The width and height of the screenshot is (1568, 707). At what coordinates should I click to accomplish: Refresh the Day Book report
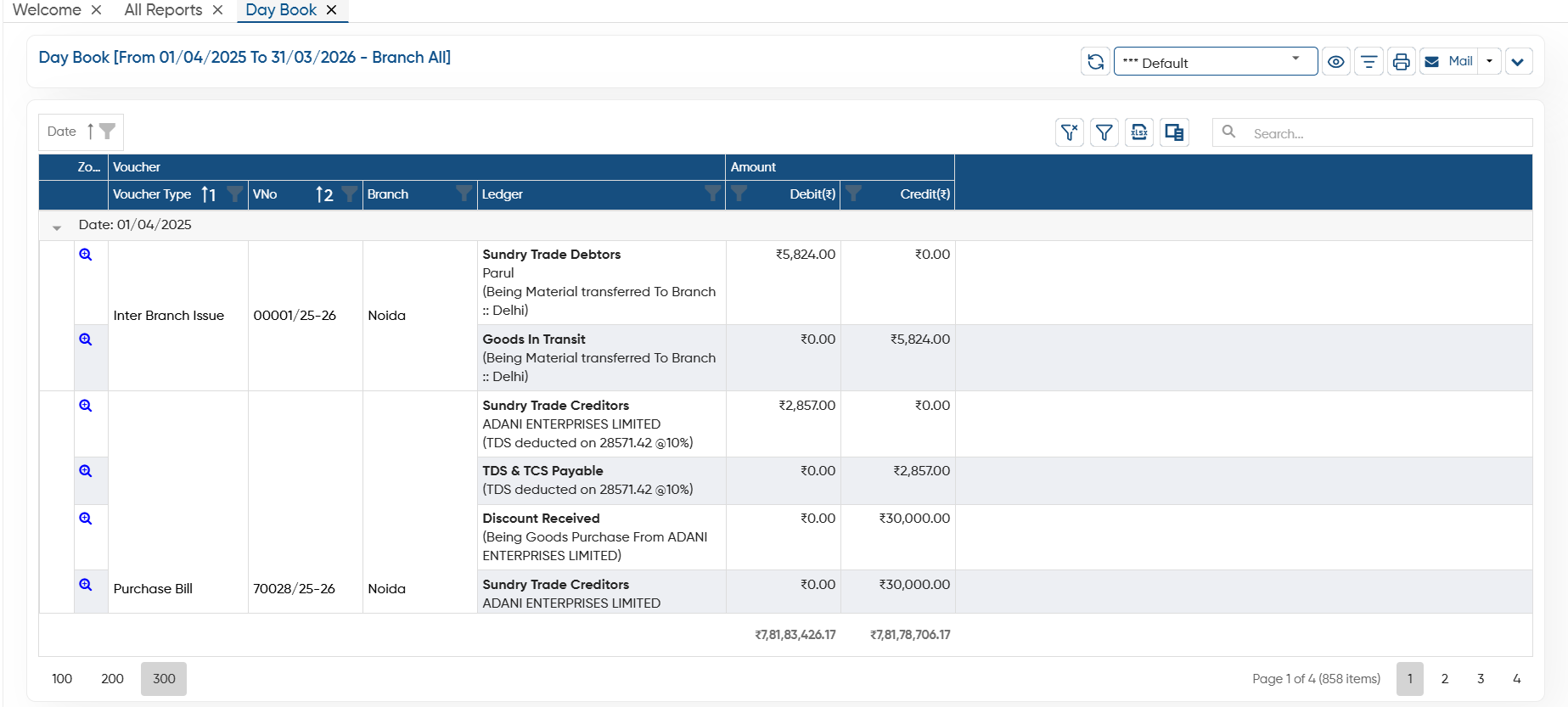pyautogui.click(x=1095, y=62)
